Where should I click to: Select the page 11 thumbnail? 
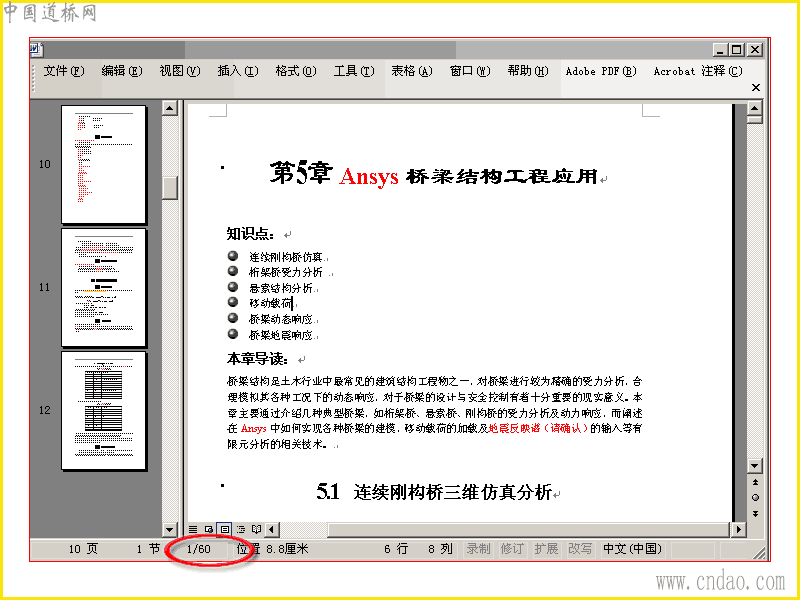pos(104,287)
